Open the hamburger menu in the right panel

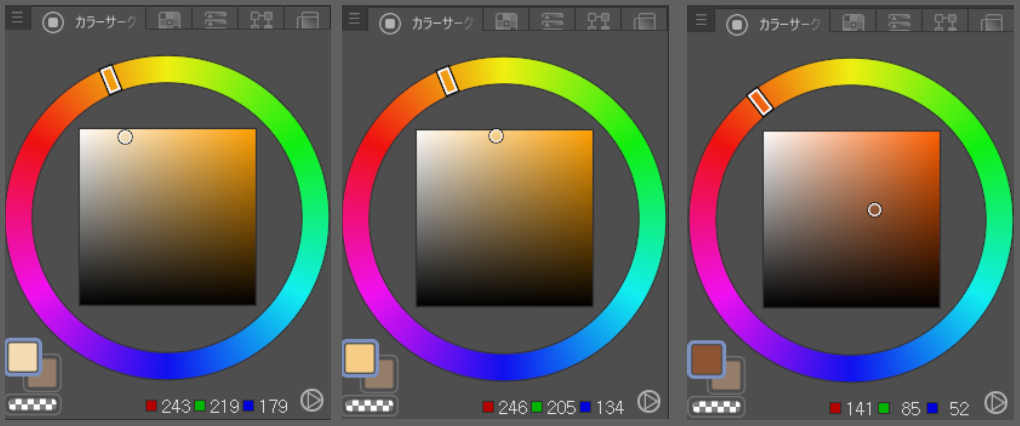pyautogui.click(x=701, y=20)
